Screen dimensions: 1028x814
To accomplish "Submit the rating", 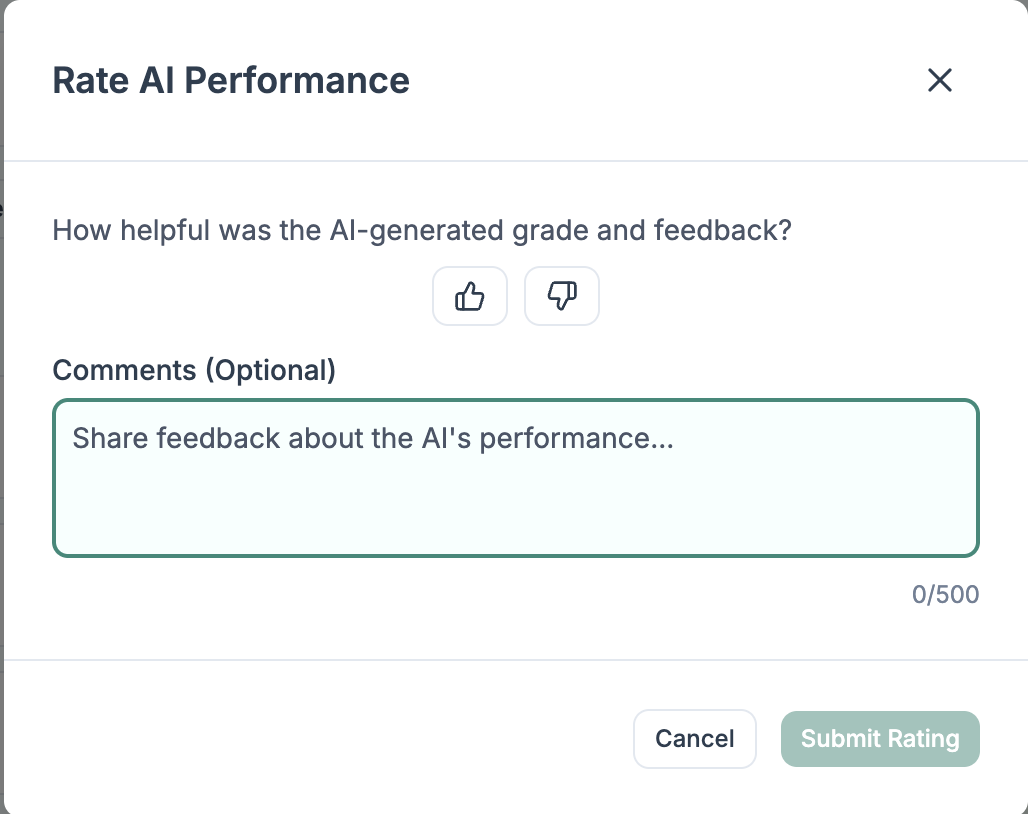I will coord(880,739).
